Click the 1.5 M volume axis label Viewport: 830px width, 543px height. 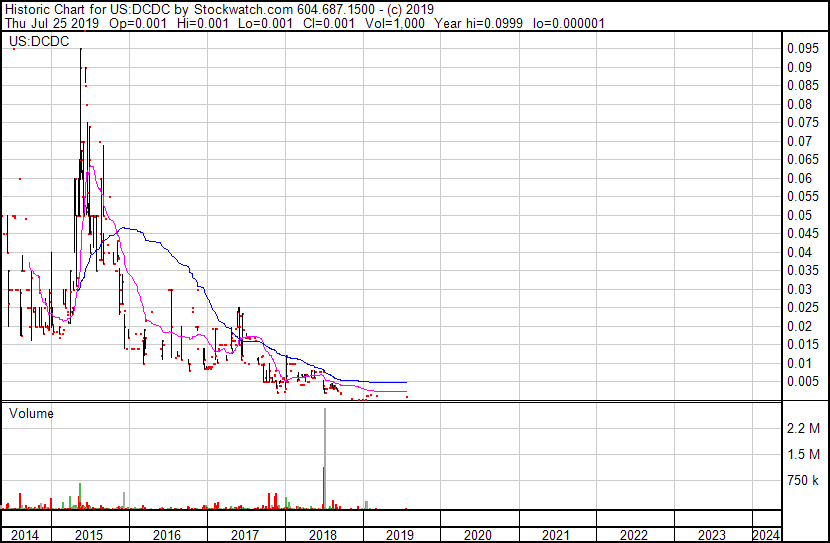tap(803, 454)
